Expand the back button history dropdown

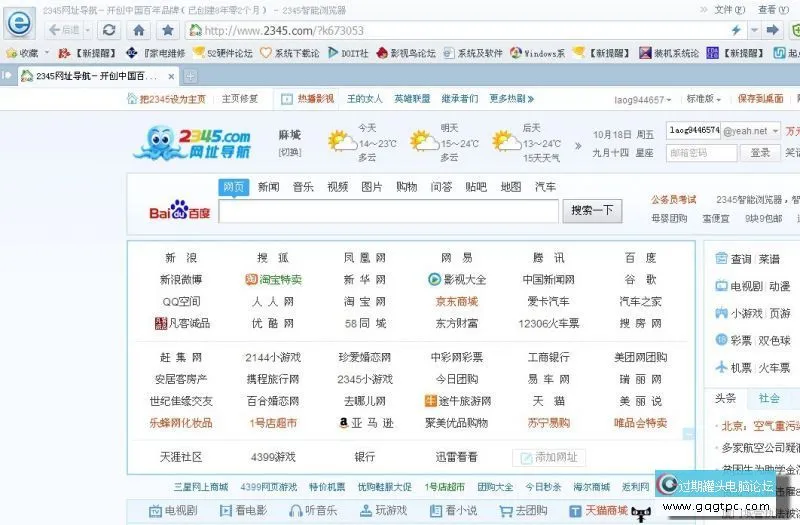pyautogui.click(x=87, y=30)
